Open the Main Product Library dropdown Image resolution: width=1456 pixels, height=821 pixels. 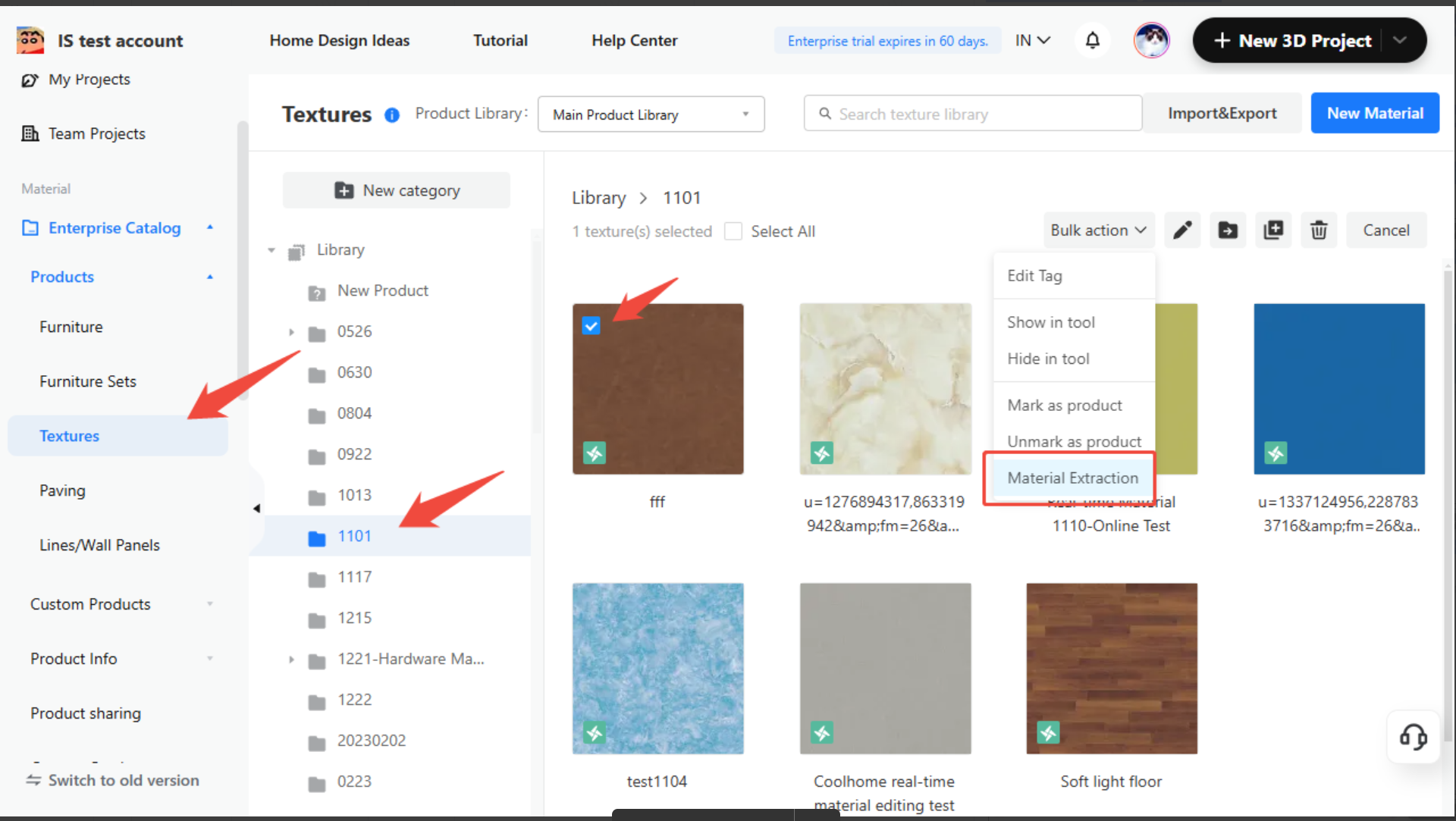tap(651, 114)
